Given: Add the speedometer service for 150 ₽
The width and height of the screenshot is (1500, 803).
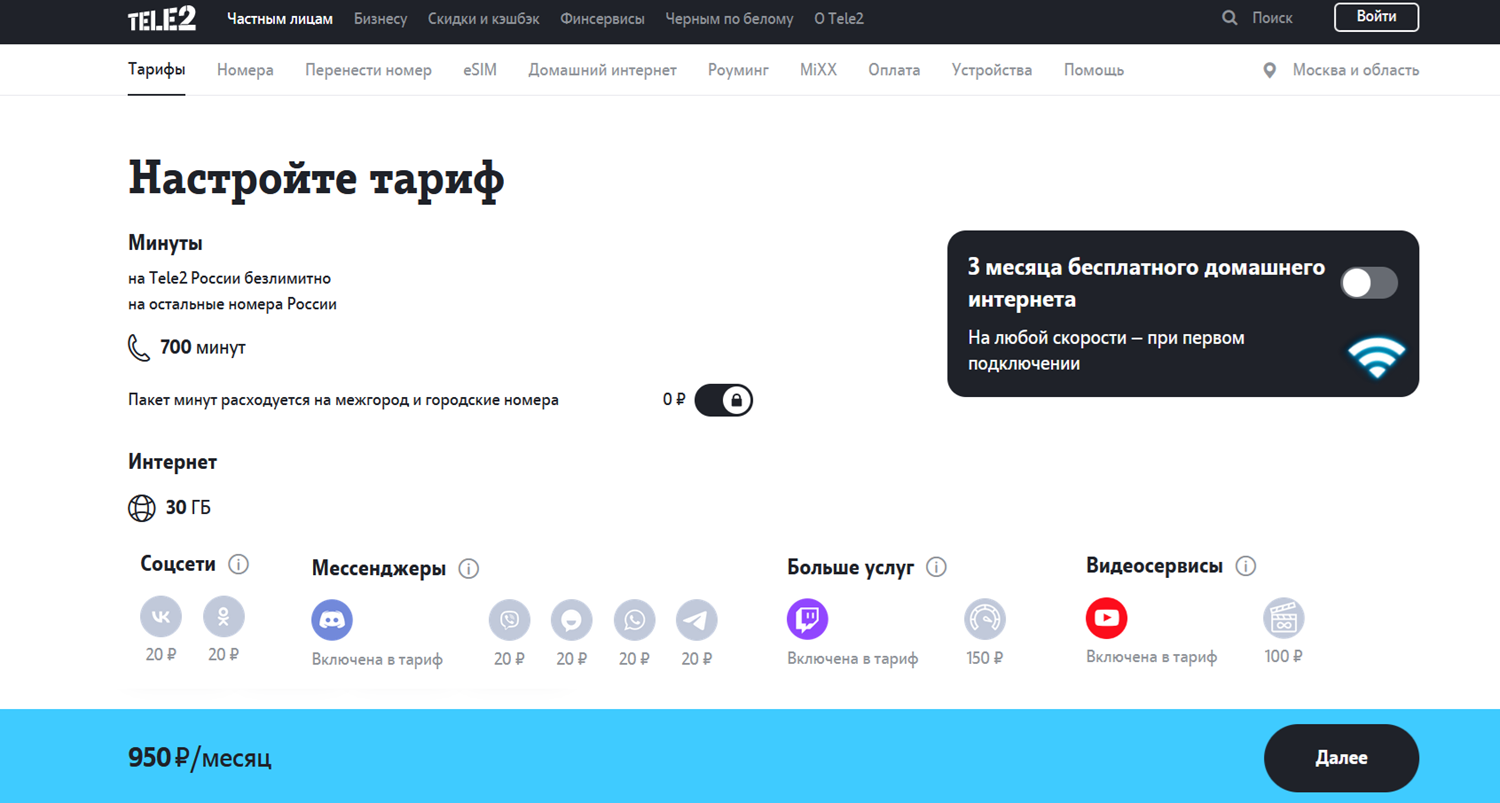Looking at the screenshot, I should click(x=985, y=620).
